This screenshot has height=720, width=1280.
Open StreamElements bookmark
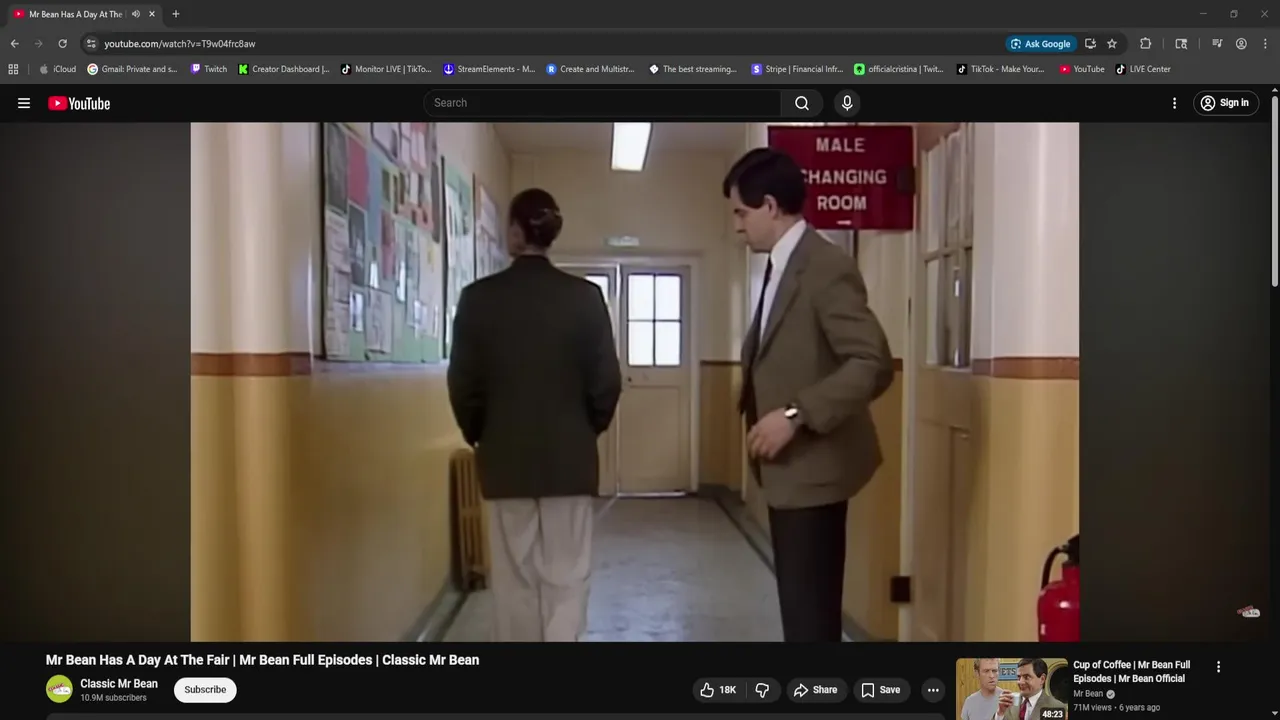click(489, 69)
